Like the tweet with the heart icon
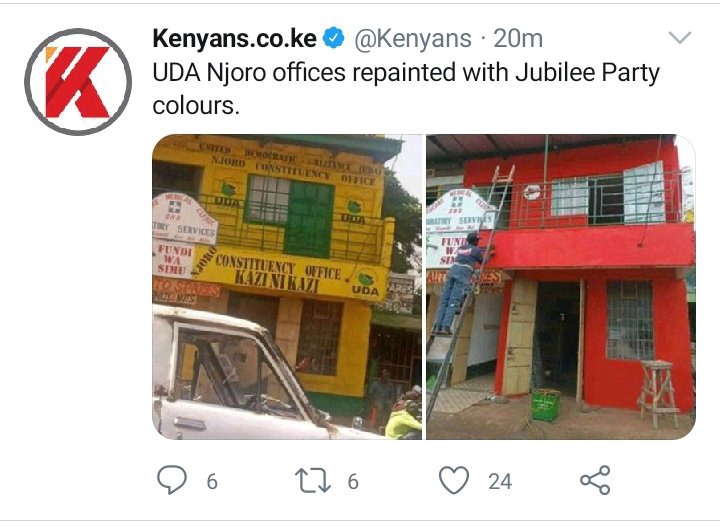Viewport: 720px width, 530px height. click(x=454, y=480)
